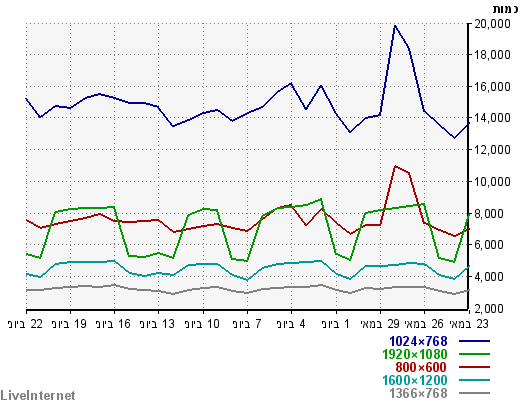Click the 20,000 axis value

click(492, 24)
